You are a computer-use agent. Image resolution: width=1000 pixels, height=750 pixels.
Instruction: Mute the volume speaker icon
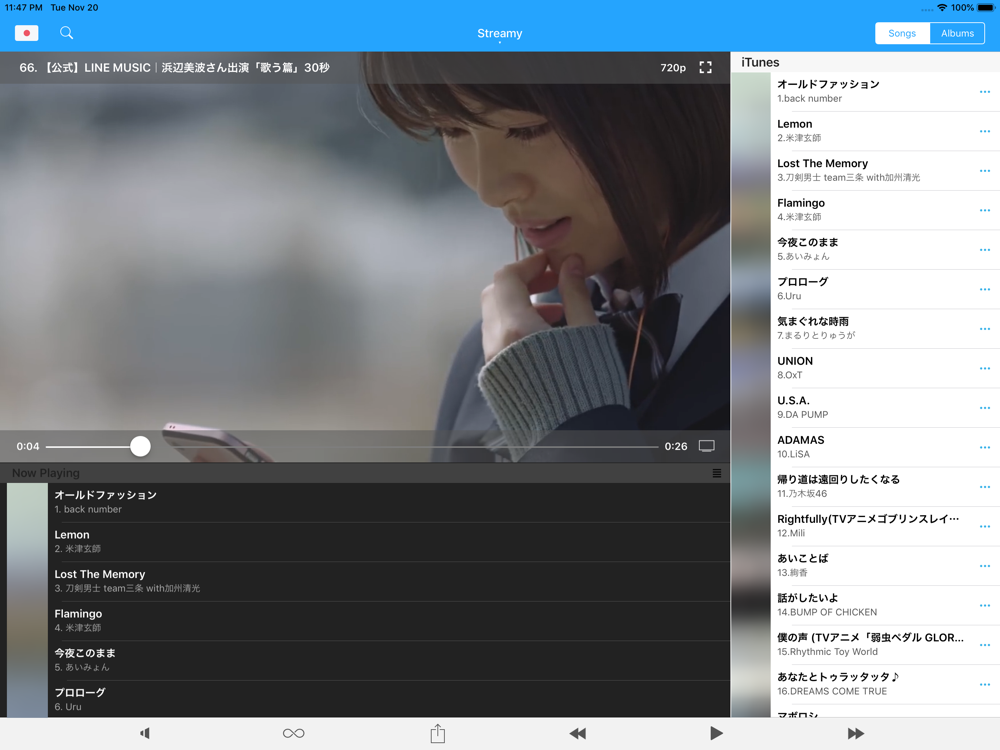pyautogui.click(x=145, y=733)
